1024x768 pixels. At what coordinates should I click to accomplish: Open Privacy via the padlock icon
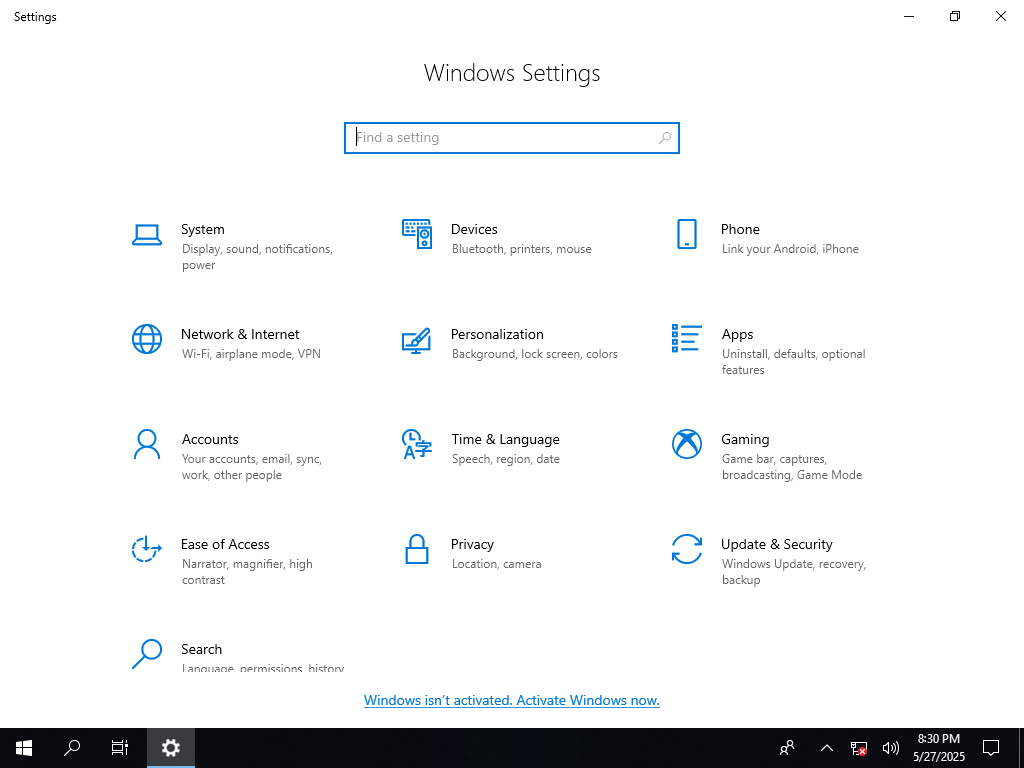click(417, 549)
